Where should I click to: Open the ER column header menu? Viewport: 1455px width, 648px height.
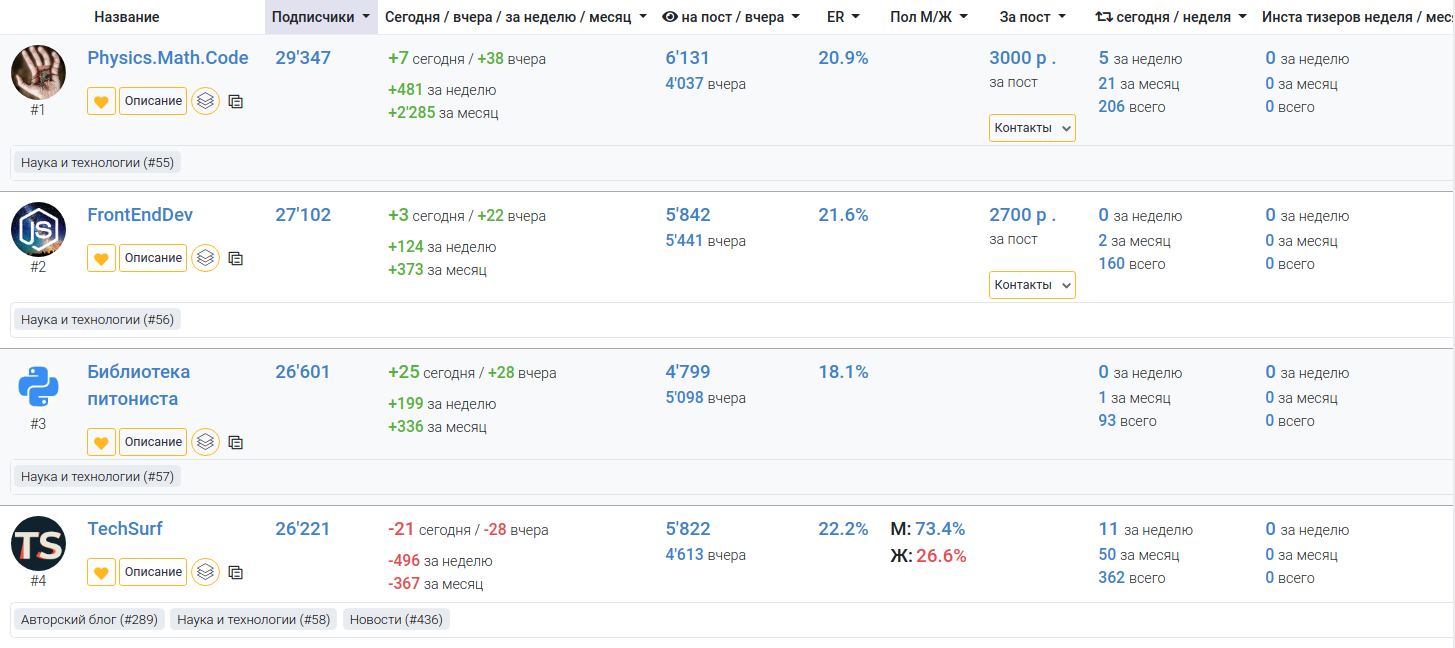click(843, 17)
